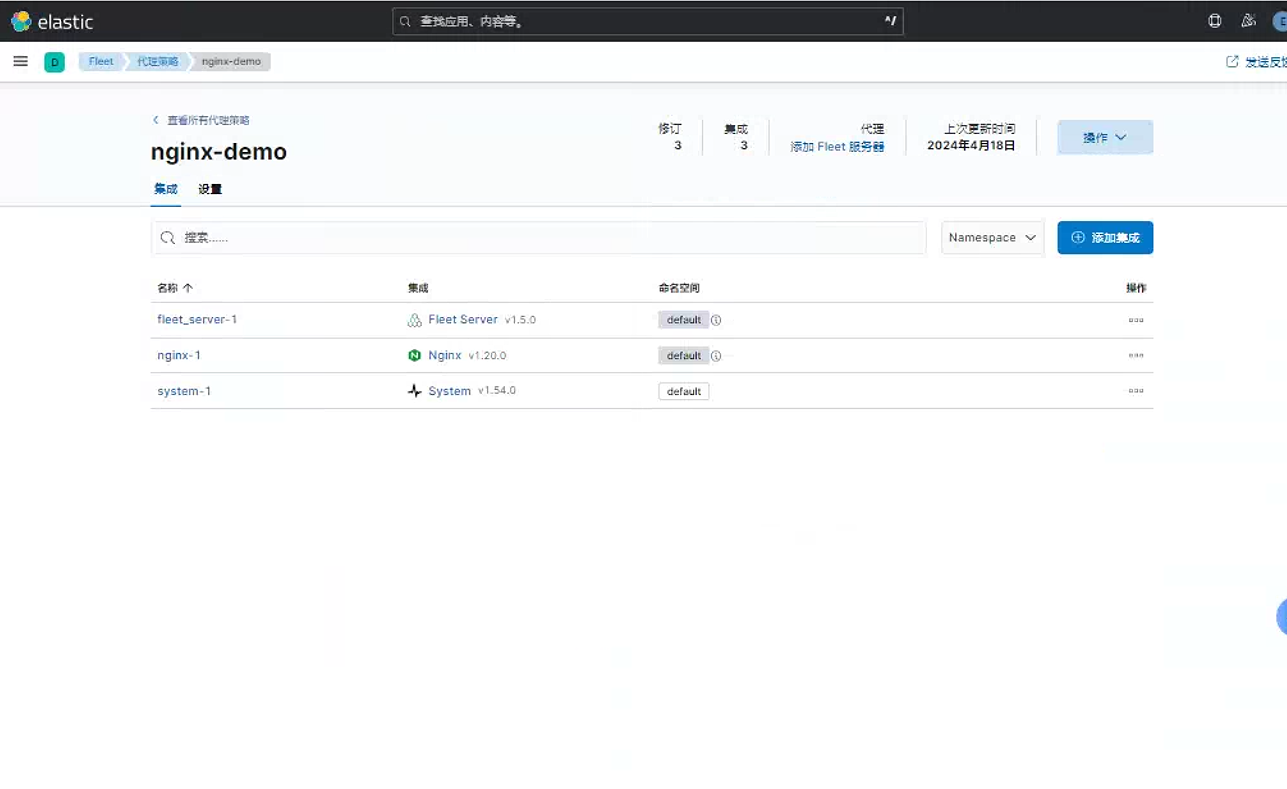Open the newsfeed icon in header
Image resolution: width=1287 pixels, height=789 pixels.
point(1248,21)
